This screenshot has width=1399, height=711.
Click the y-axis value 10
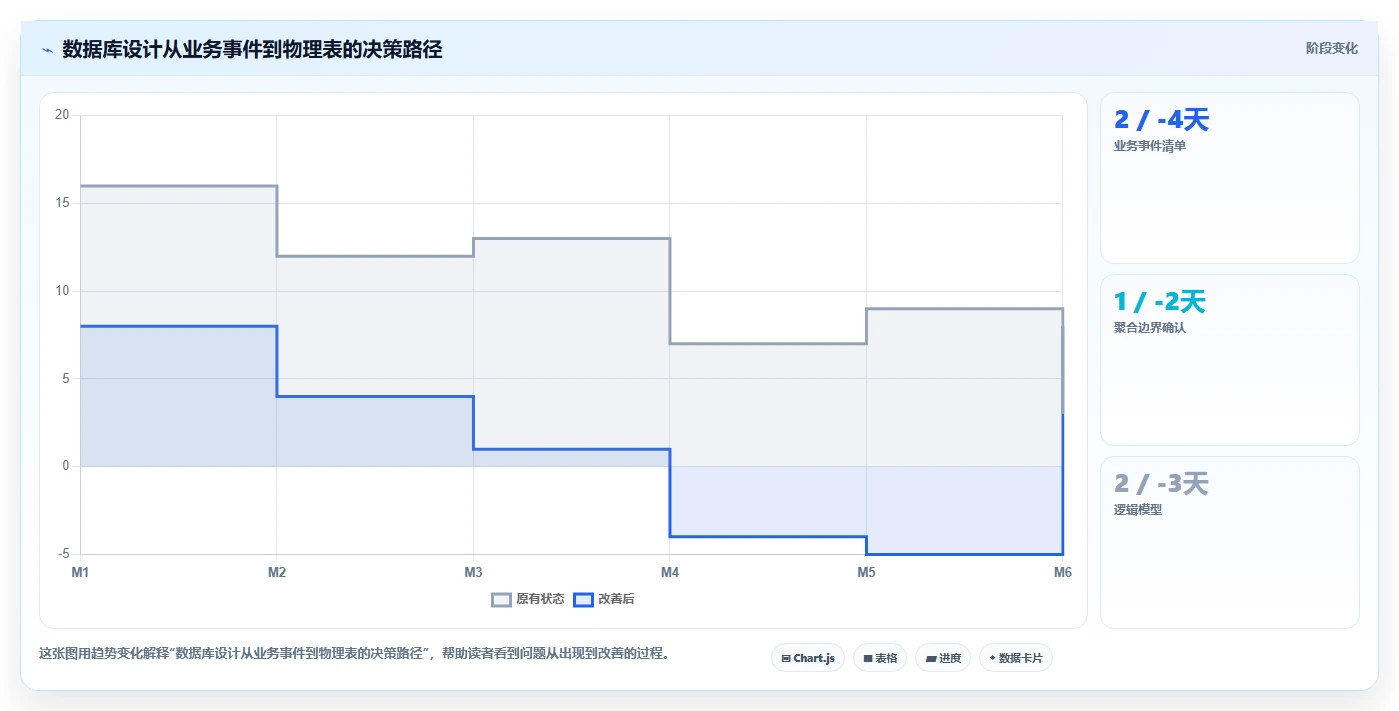(62, 291)
